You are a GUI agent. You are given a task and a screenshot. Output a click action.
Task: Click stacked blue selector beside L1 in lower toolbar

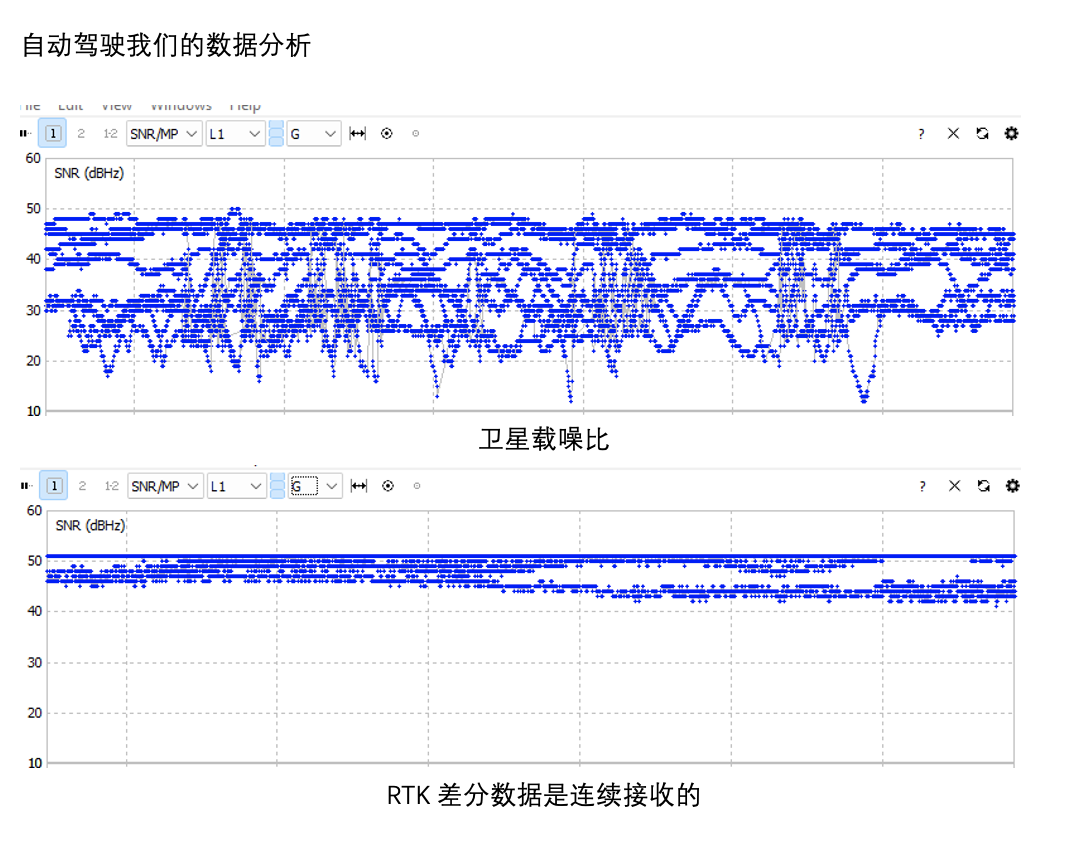[x=277, y=486]
